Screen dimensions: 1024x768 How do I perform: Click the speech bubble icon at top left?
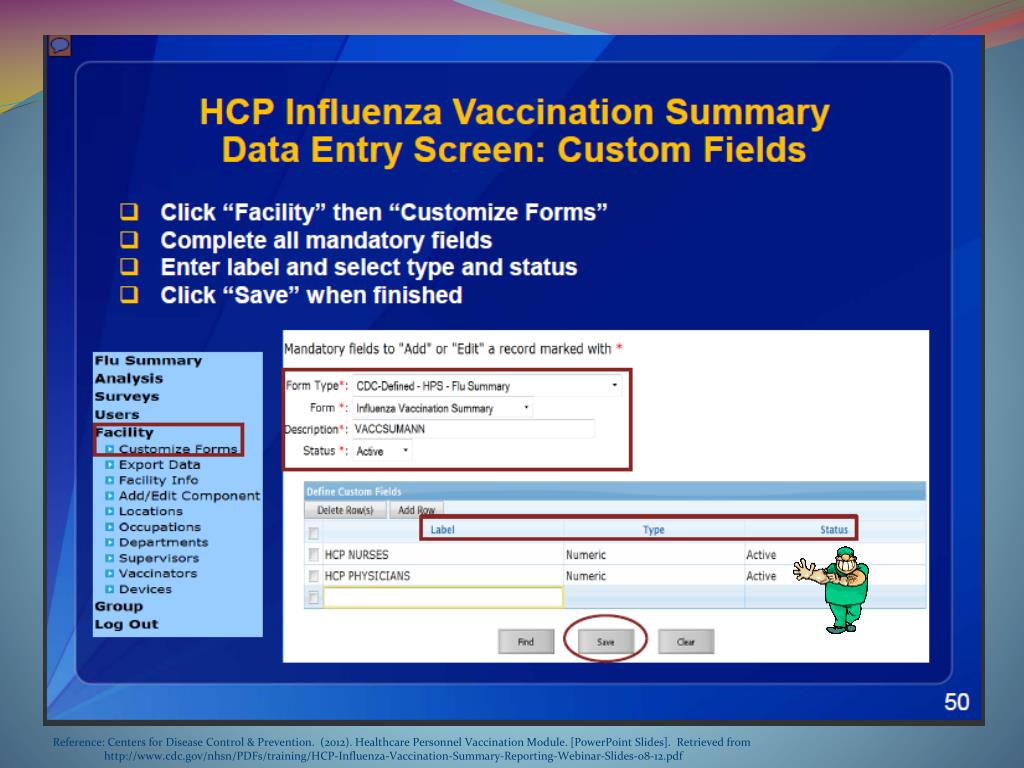(60, 45)
